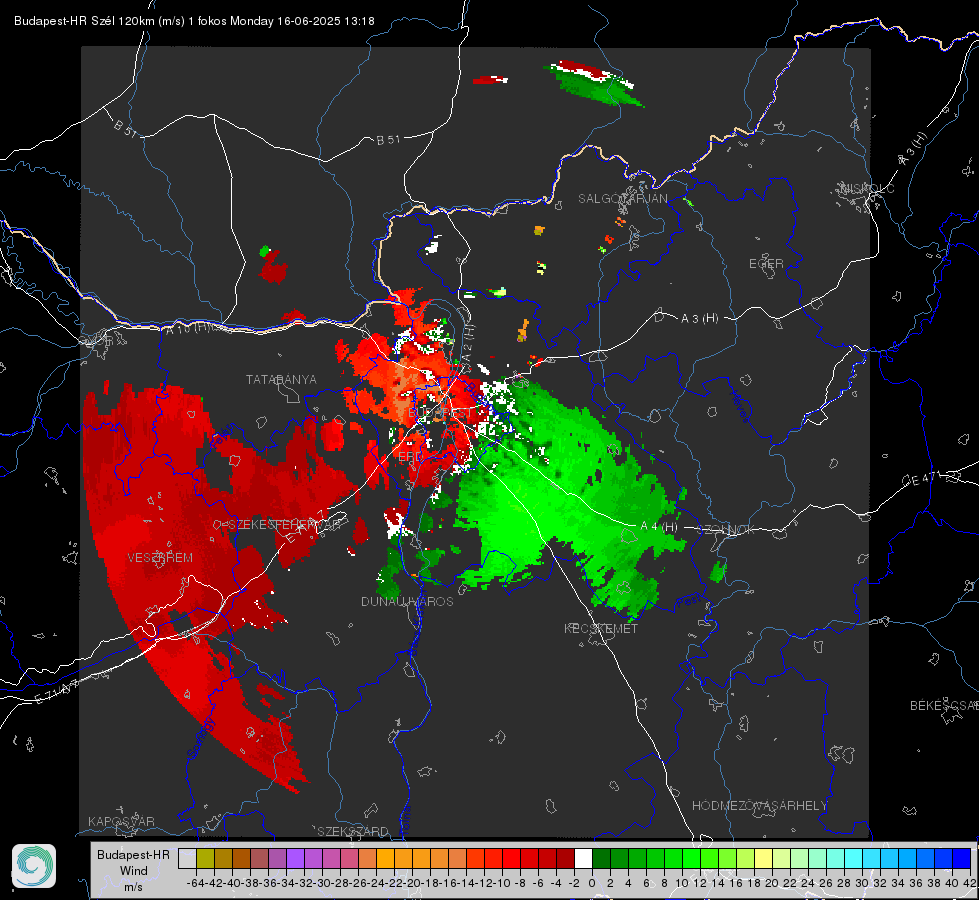Click the HÓDMEZŐVÁSÁRHELY city label
979x900 pixels.
pyautogui.click(x=759, y=805)
